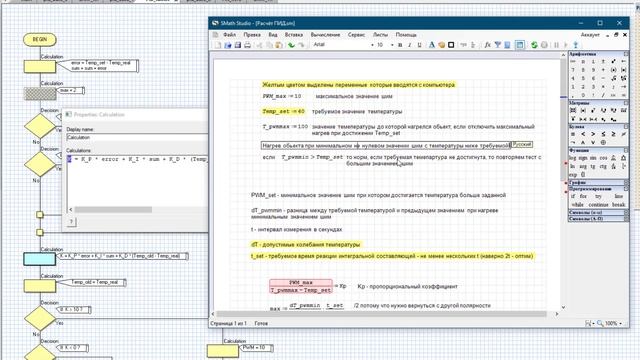This screenshot has height=360, width=640.
Task: Apply underline formatting in SMath toolbar
Action: (x=419, y=45)
